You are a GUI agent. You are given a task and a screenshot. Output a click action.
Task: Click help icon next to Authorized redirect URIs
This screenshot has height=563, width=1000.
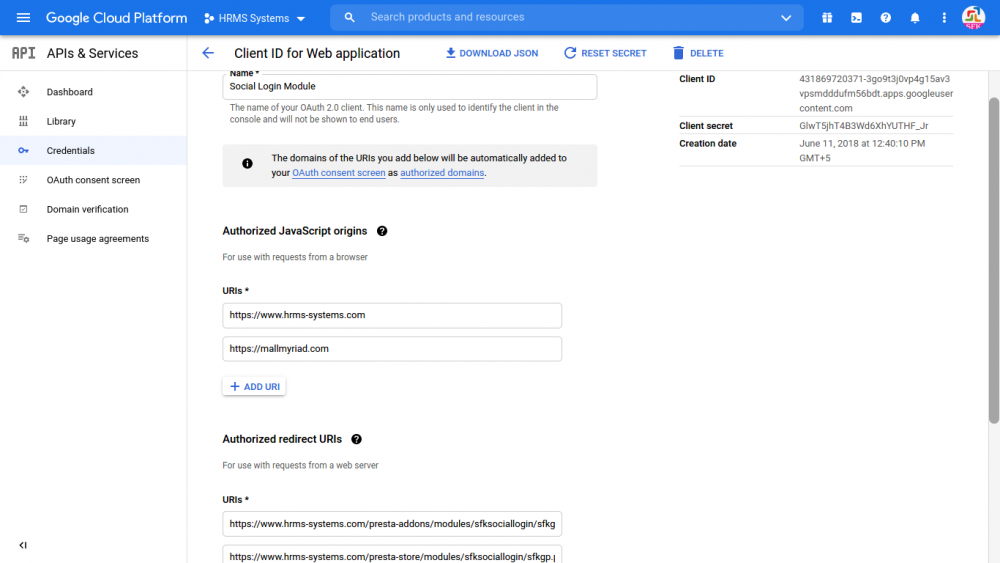(357, 439)
